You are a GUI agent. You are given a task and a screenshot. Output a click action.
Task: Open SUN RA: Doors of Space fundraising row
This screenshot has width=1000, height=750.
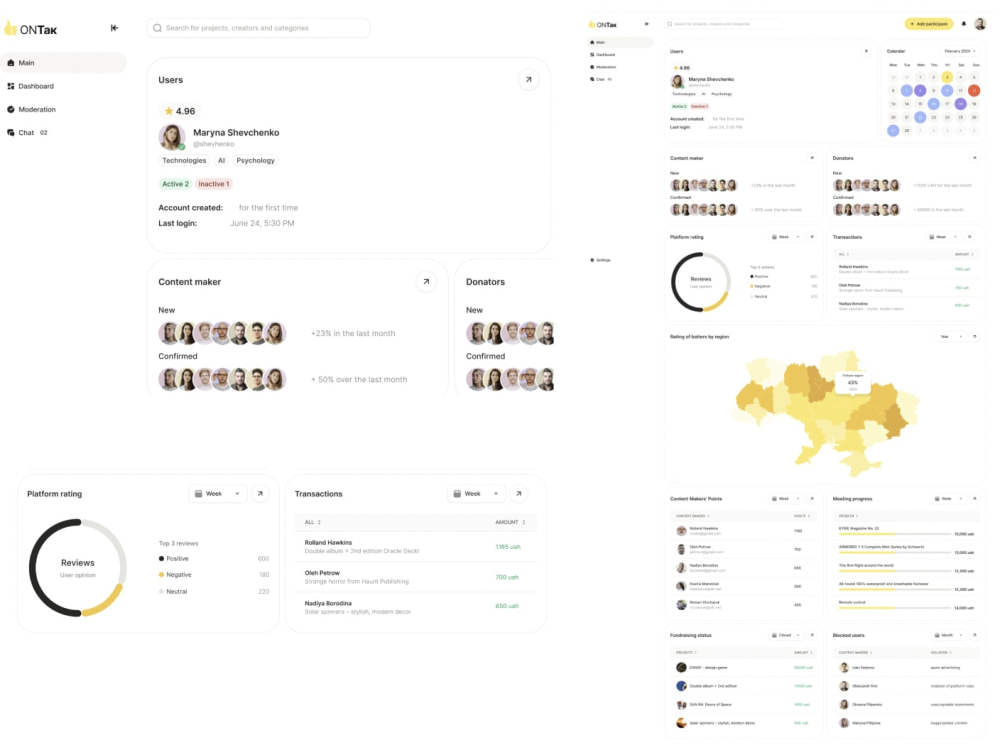(743, 705)
